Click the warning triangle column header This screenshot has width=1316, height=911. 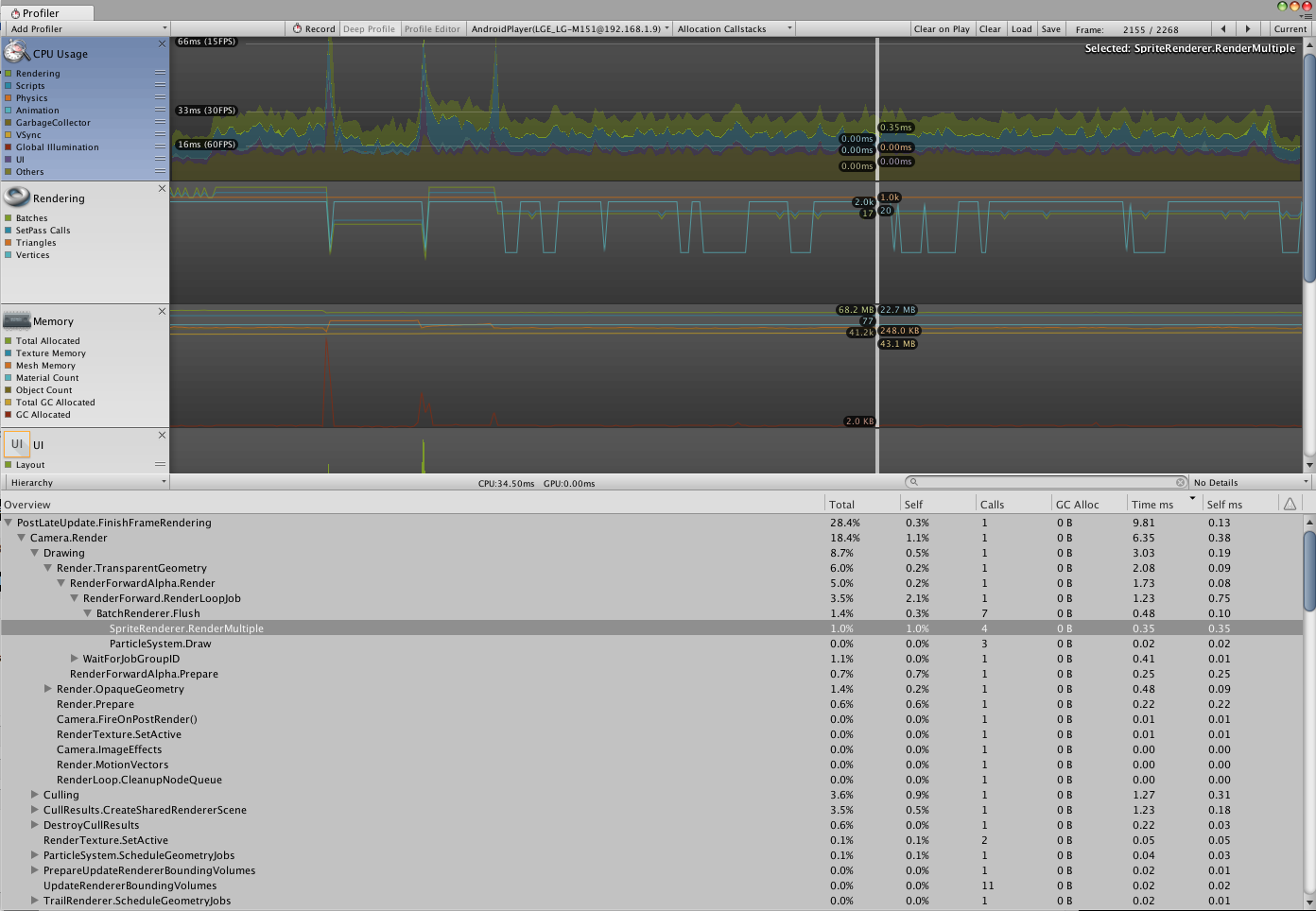(x=1290, y=503)
